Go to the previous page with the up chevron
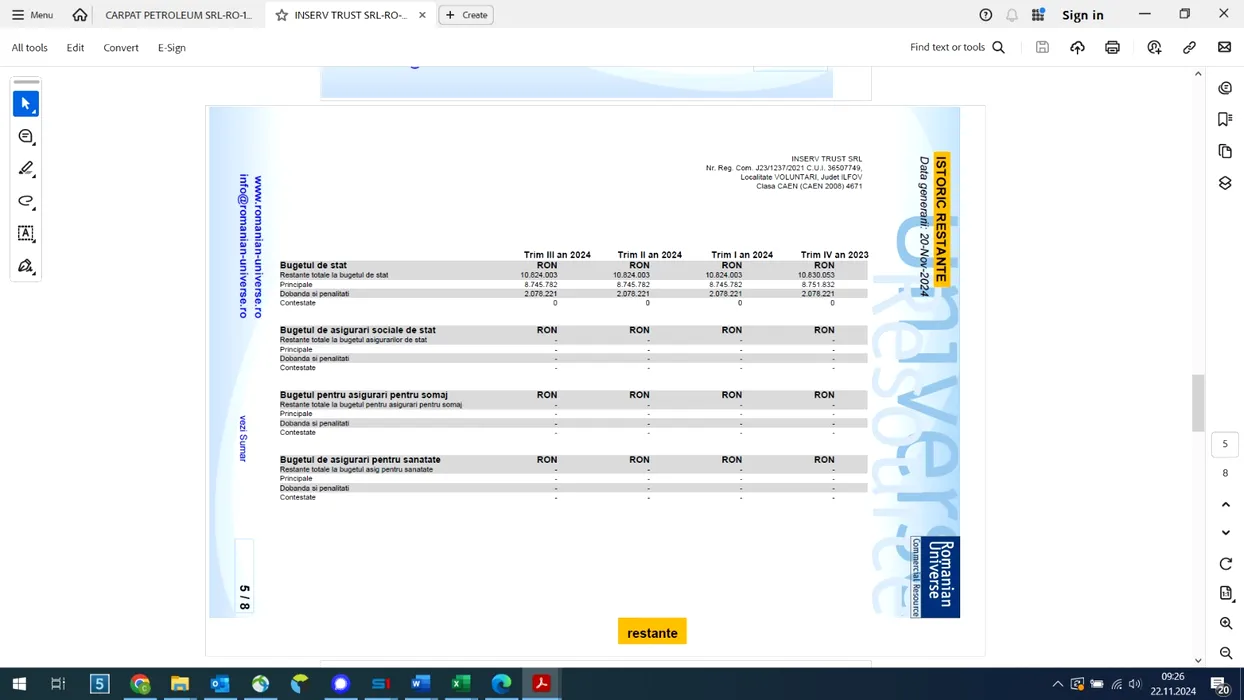Screen dimensions: 1244x700 tap(1226, 505)
